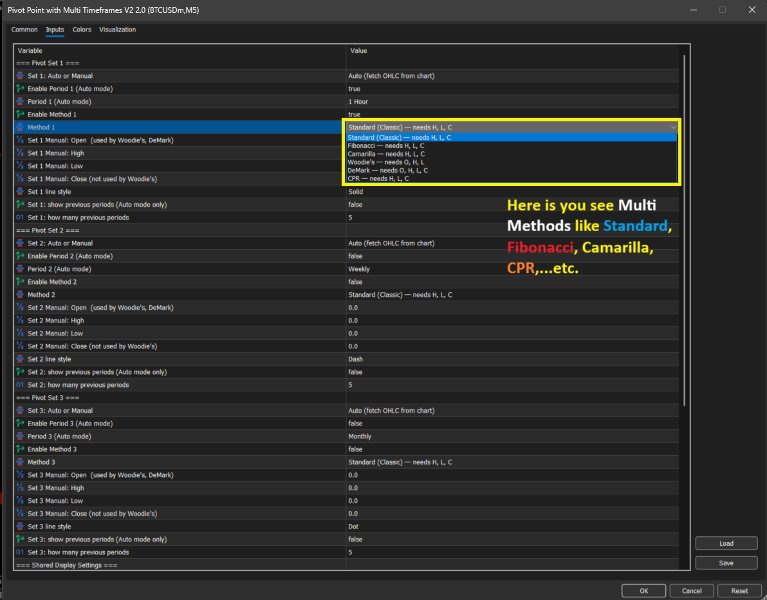Click the OK button
Viewport: 767px width, 600px height.
pyautogui.click(x=644, y=591)
